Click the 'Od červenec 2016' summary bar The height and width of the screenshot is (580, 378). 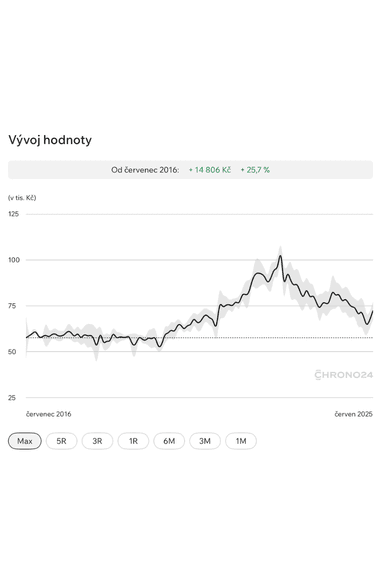(x=190, y=170)
